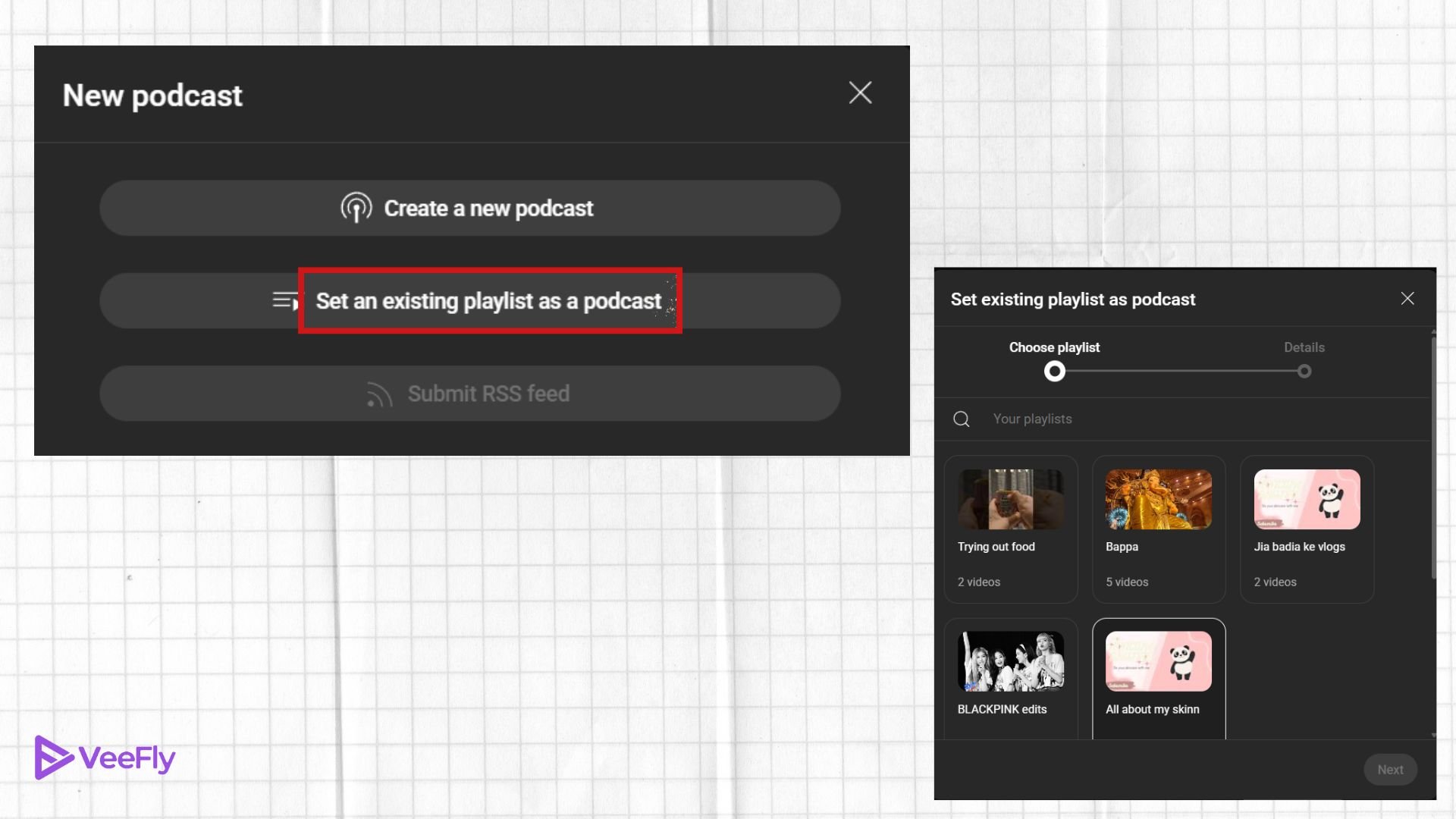Viewport: 1456px width, 819px height.
Task: Click the RSS feed icon on Submit RSS feed
Action: click(x=381, y=394)
